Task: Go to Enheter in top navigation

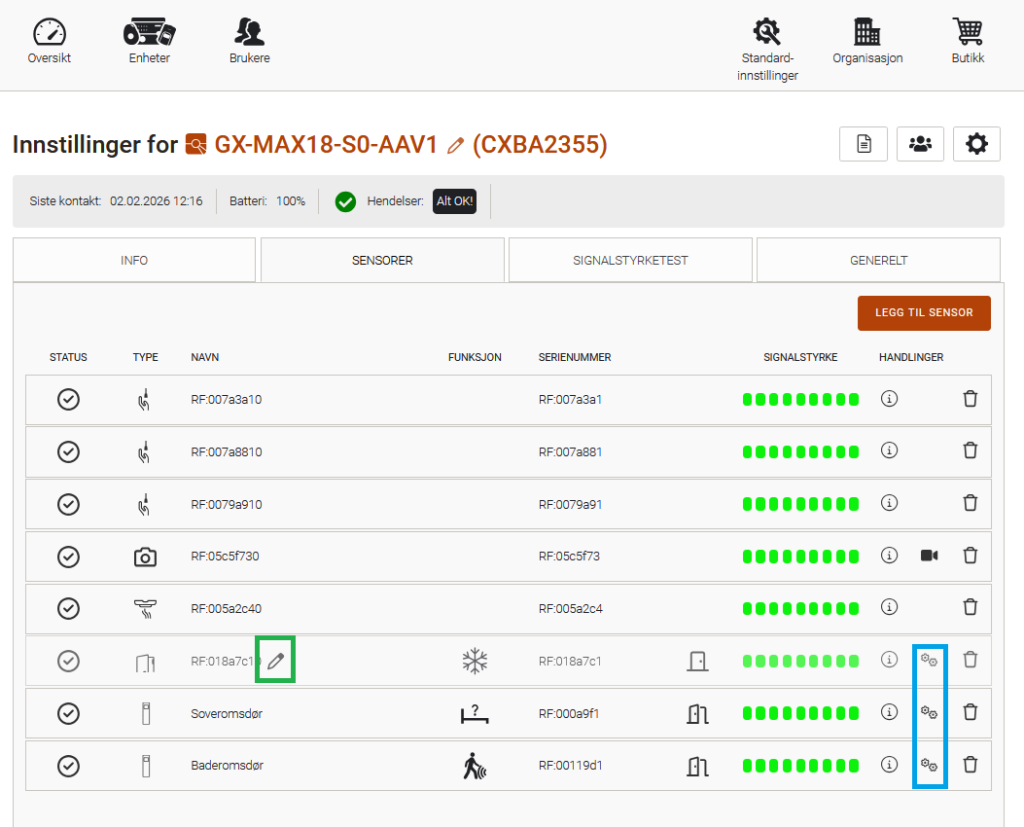Action: (149, 41)
